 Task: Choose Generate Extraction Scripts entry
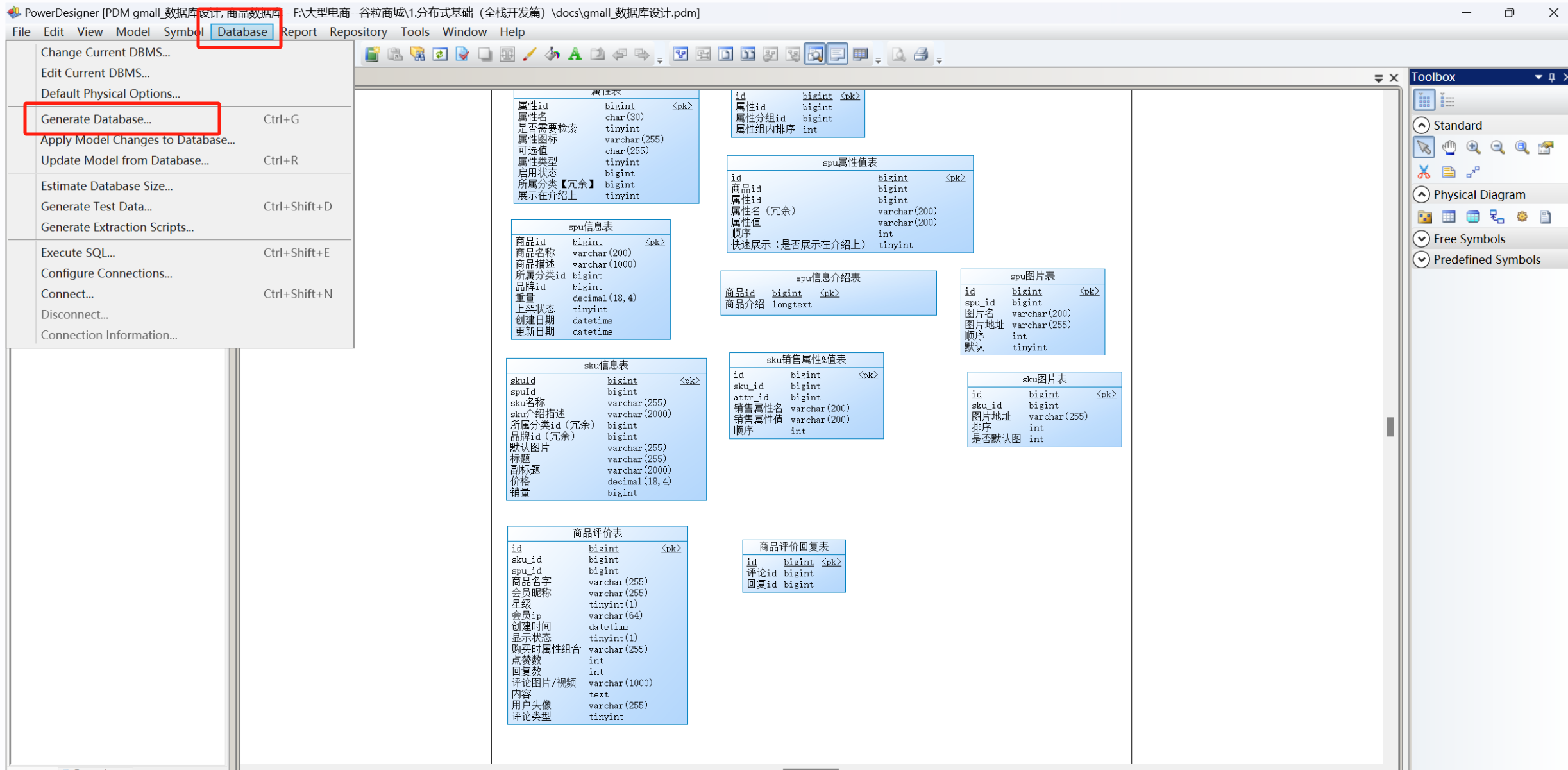tap(180, 227)
